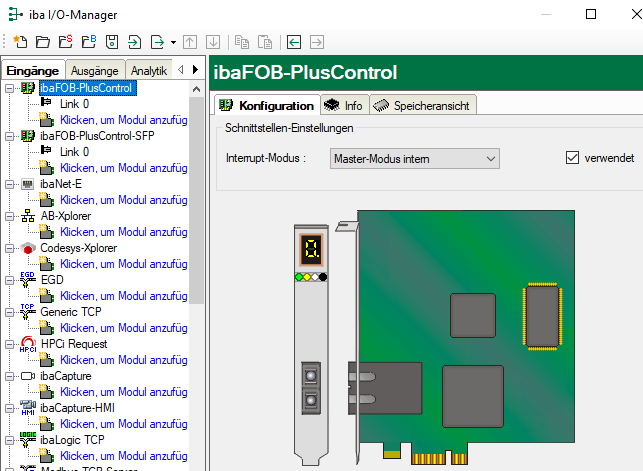Open the export dropdown arrow in toolbar
The height and width of the screenshot is (471, 643).
(x=174, y=42)
